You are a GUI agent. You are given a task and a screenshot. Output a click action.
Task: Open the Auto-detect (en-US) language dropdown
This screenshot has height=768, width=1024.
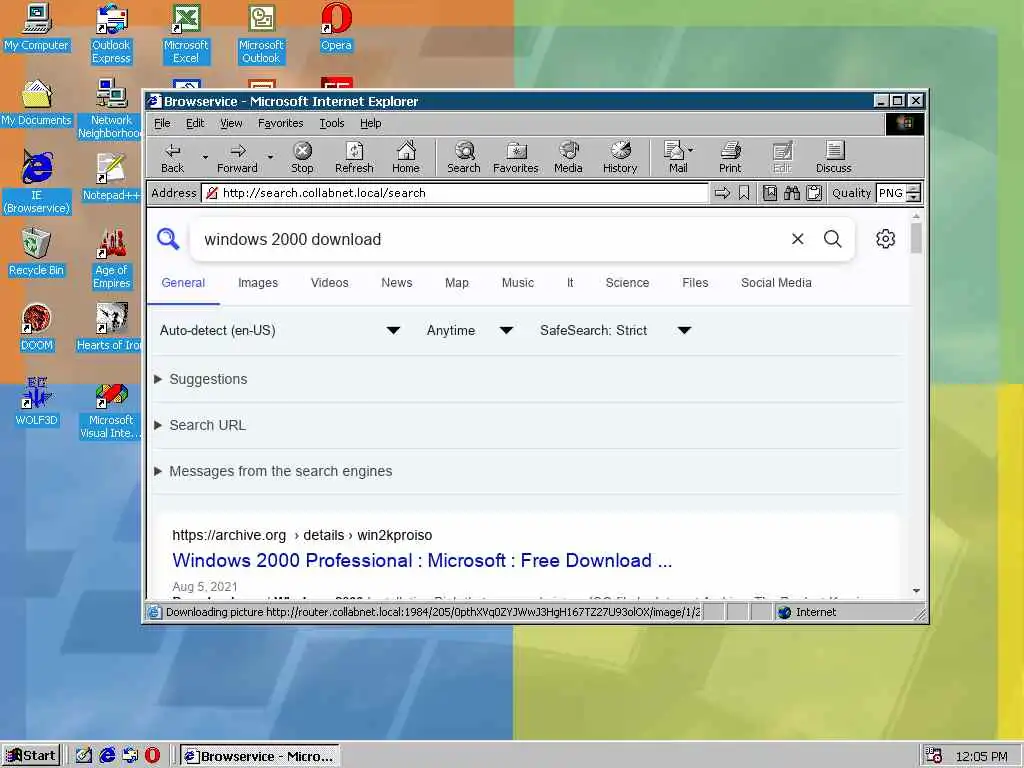280,330
